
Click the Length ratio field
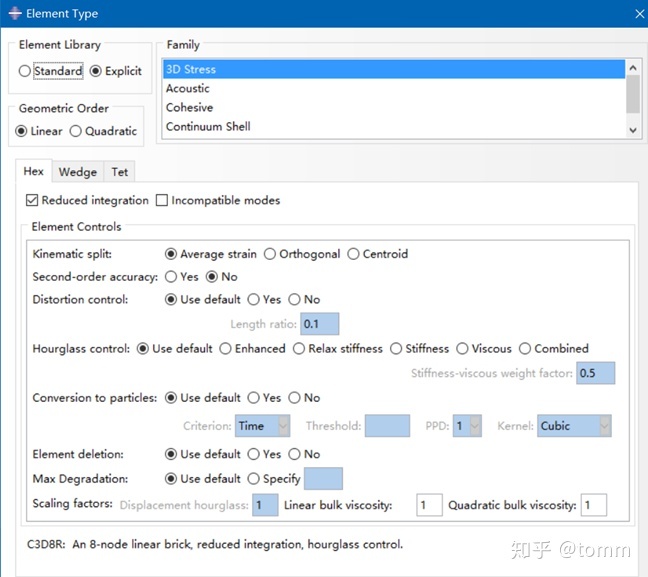tap(320, 324)
